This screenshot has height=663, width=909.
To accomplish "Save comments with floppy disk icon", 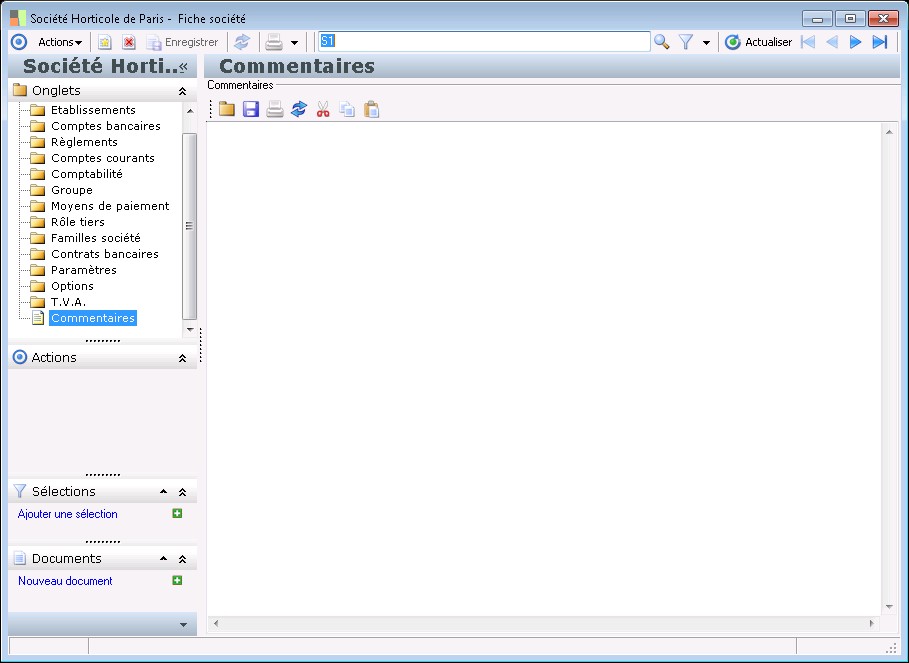I will pyautogui.click(x=250, y=109).
